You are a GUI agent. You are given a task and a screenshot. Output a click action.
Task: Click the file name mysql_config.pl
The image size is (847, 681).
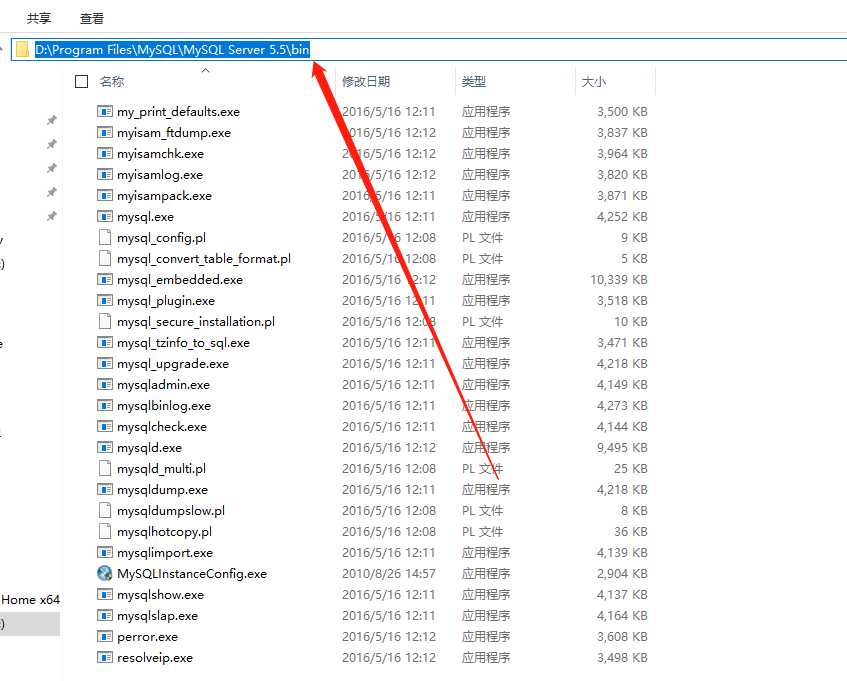pyautogui.click(x=162, y=238)
